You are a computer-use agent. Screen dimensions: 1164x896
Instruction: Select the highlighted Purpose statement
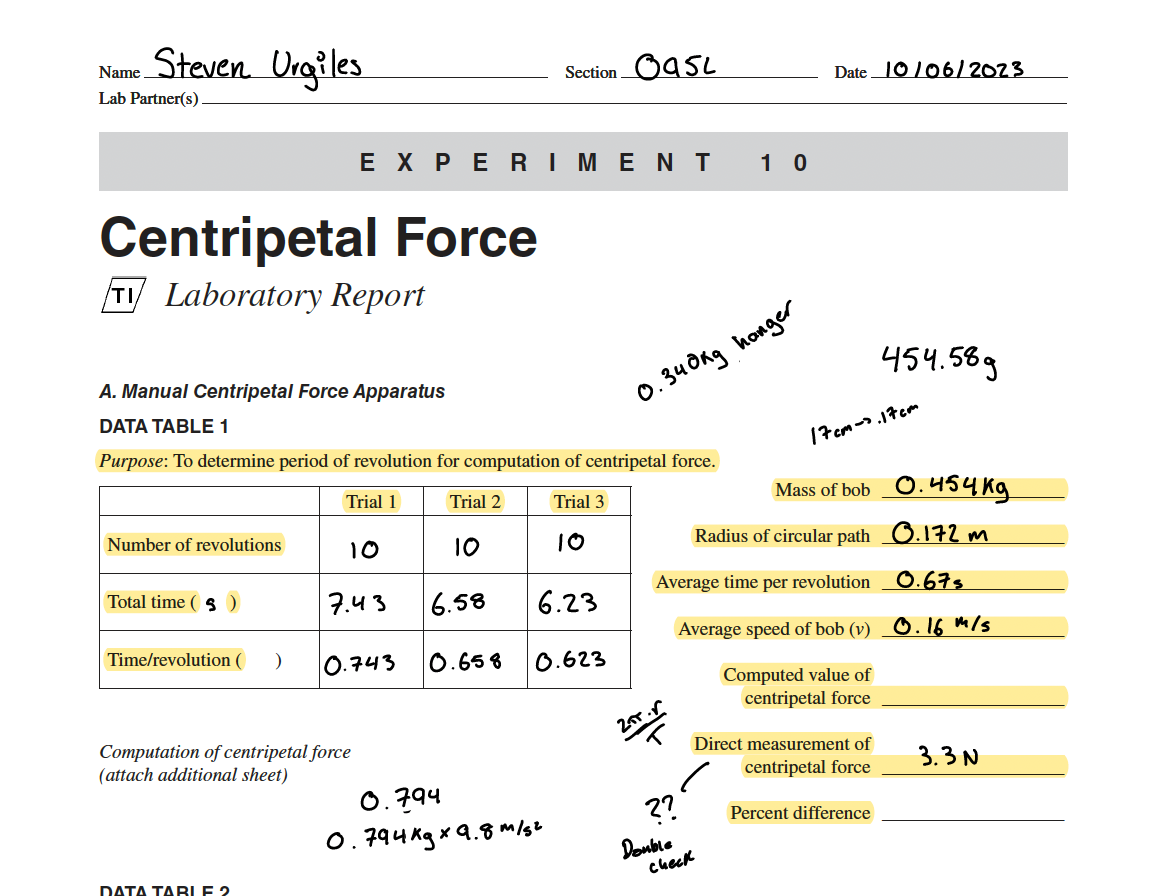click(408, 461)
